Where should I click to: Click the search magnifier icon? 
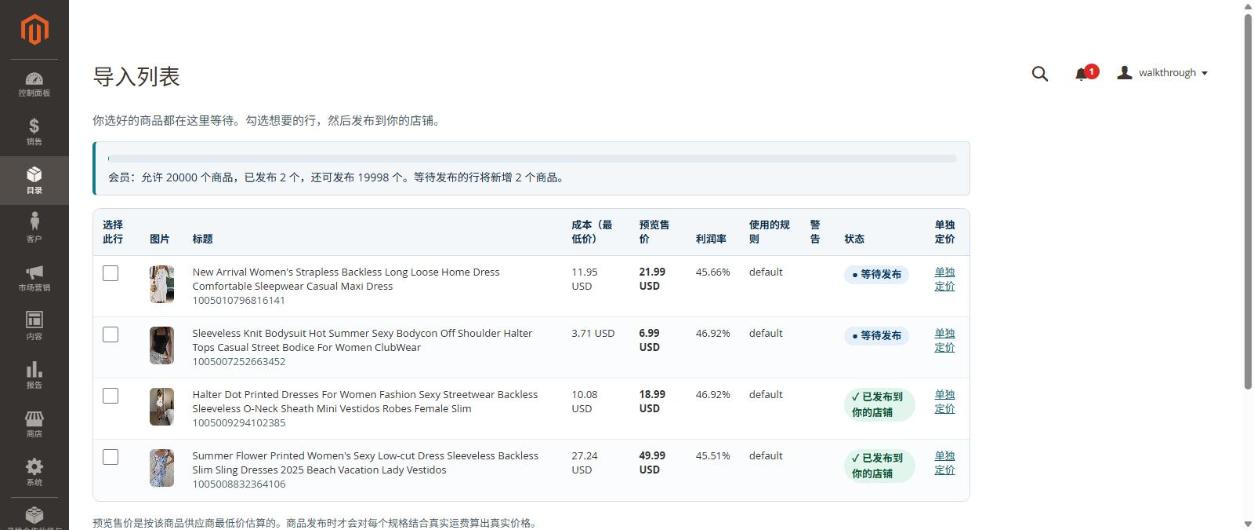tap(1040, 73)
